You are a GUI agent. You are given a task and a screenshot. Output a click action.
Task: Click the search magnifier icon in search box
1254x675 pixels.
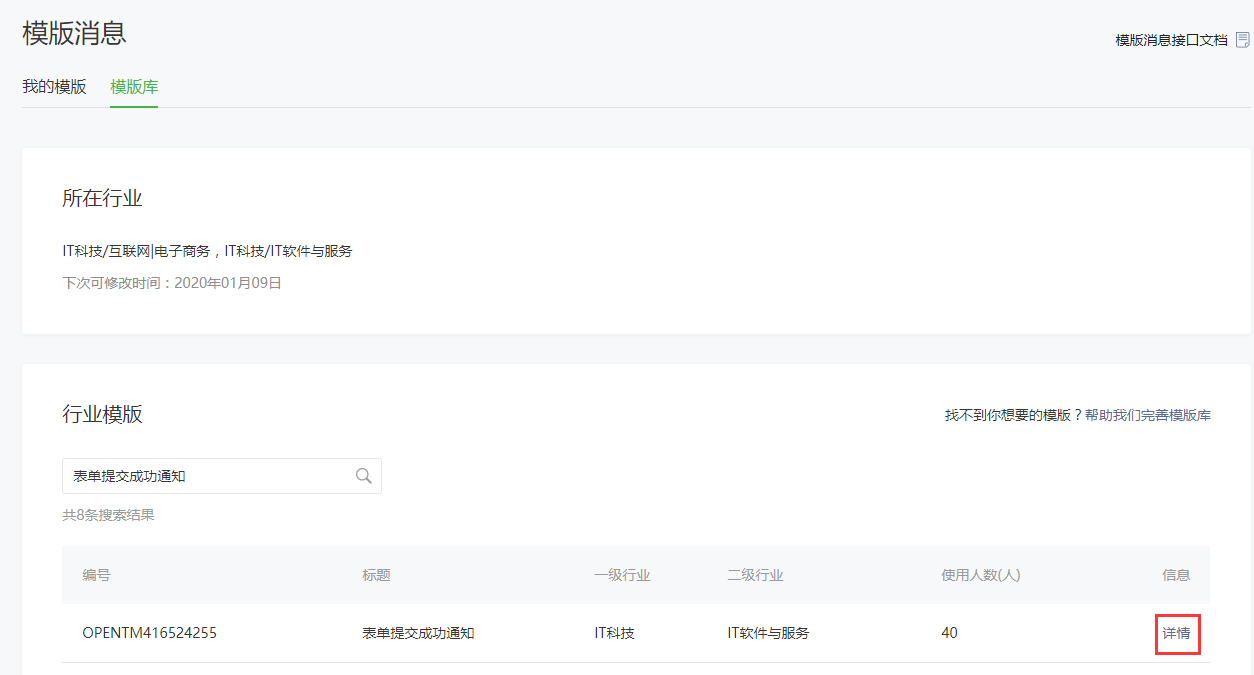(x=364, y=476)
